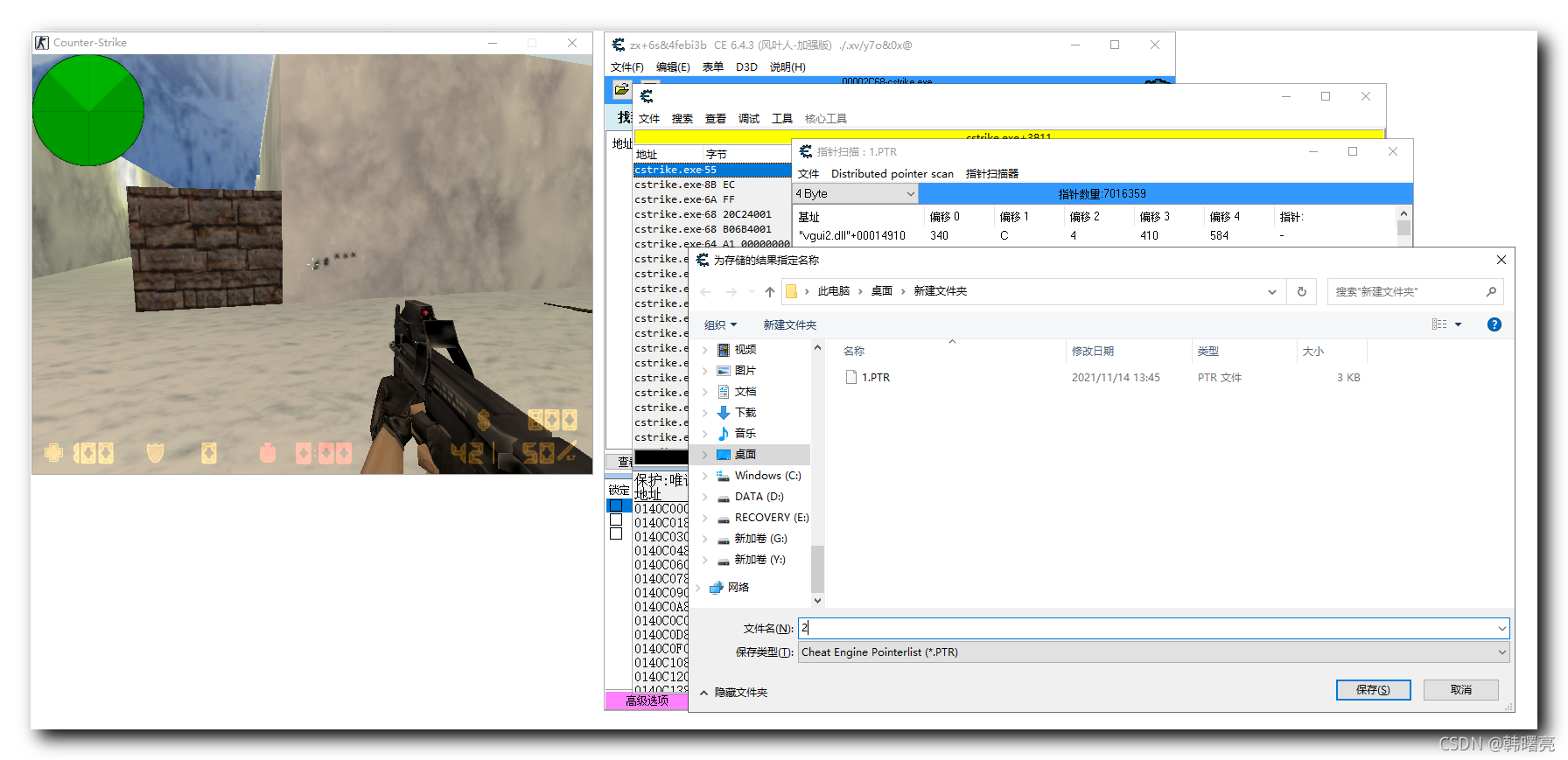Click the 保存(S) button
The height and width of the screenshot is (760, 1568).
point(1373,690)
